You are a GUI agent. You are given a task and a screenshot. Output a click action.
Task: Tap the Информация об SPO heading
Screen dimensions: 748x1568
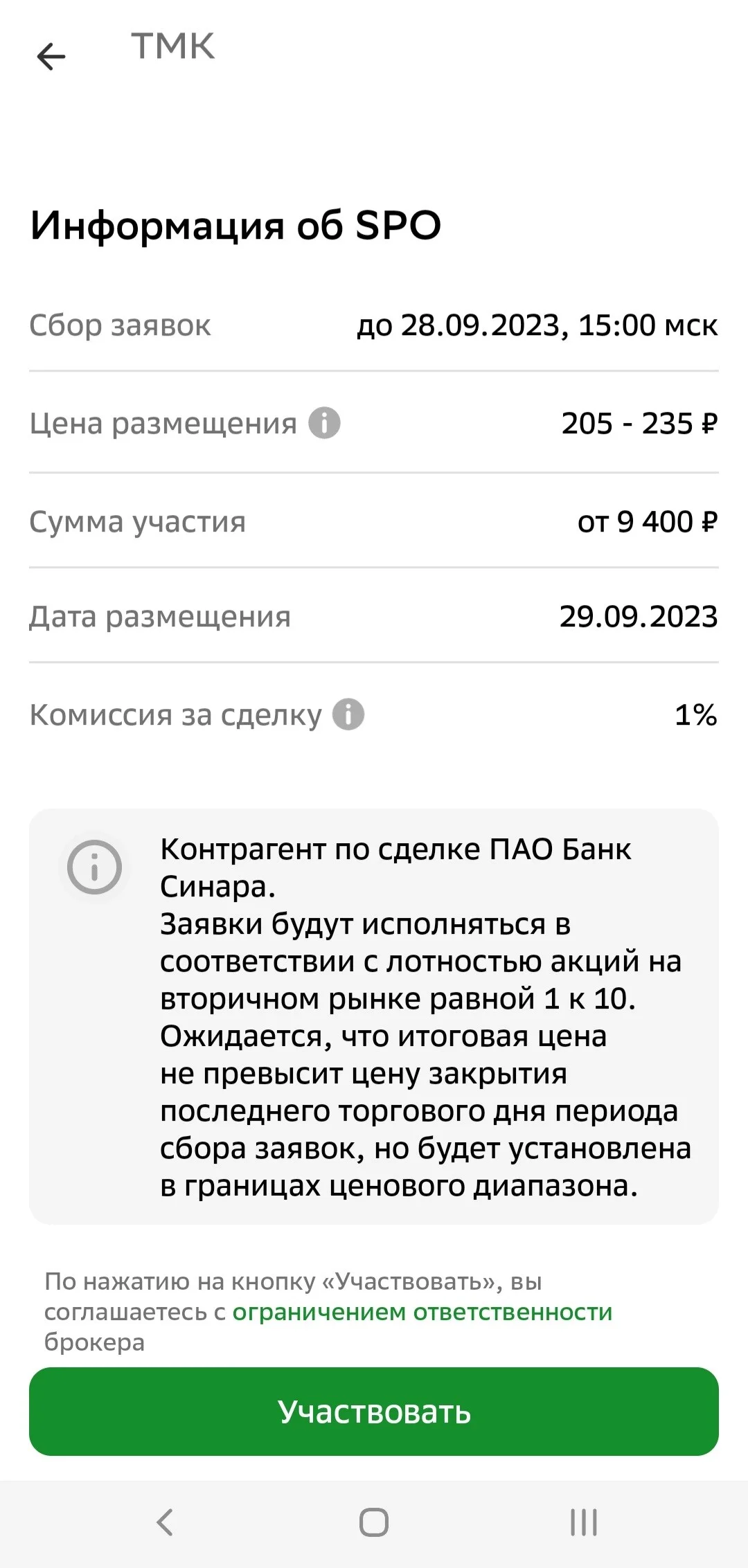[235, 226]
